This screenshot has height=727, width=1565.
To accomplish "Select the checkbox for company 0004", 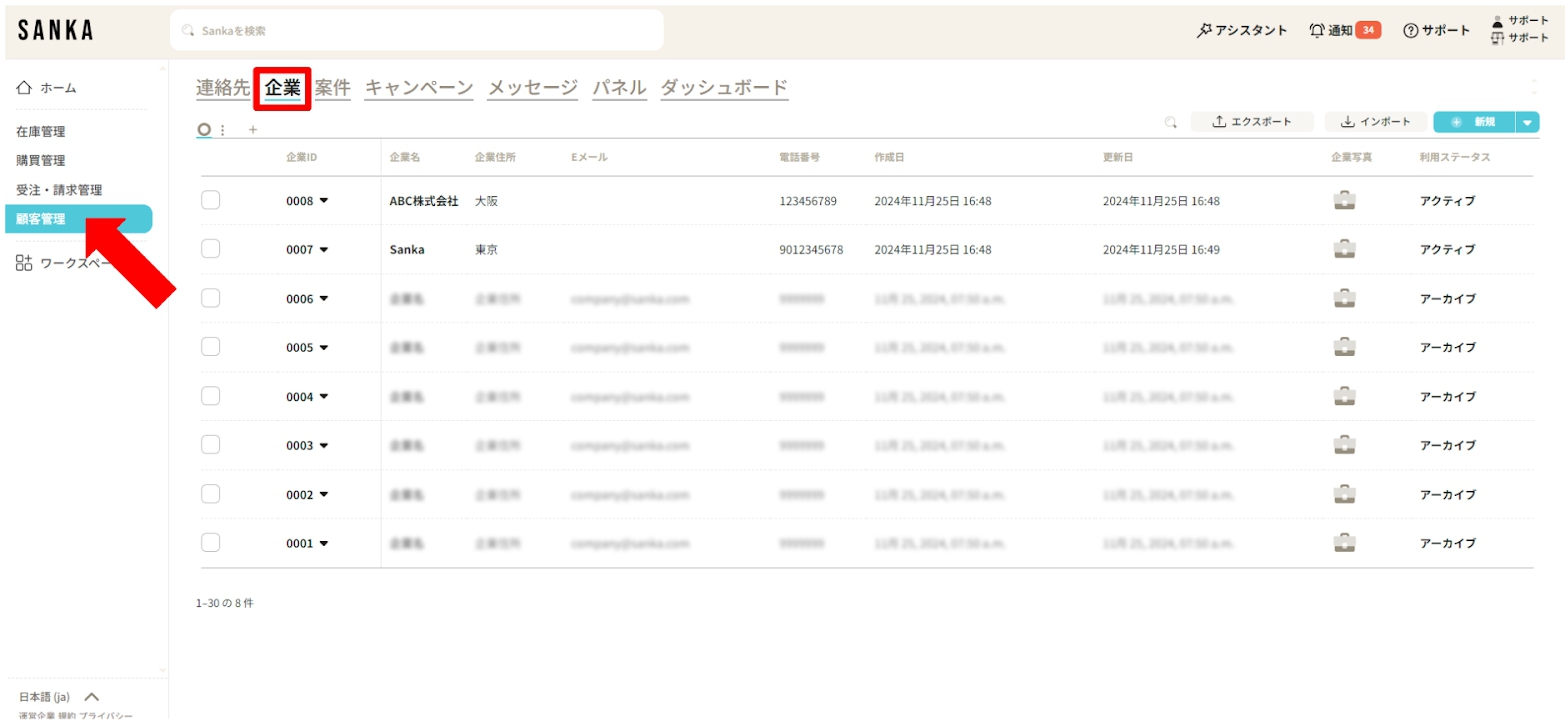I will click(x=210, y=395).
